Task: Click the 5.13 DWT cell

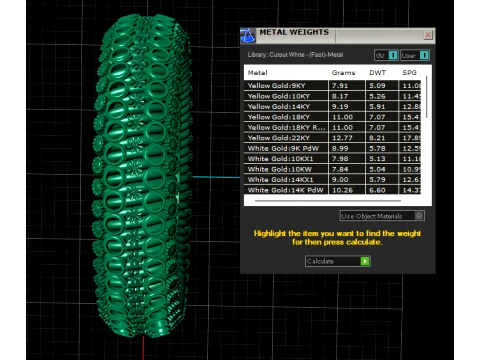Action: [x=382, y=159]
